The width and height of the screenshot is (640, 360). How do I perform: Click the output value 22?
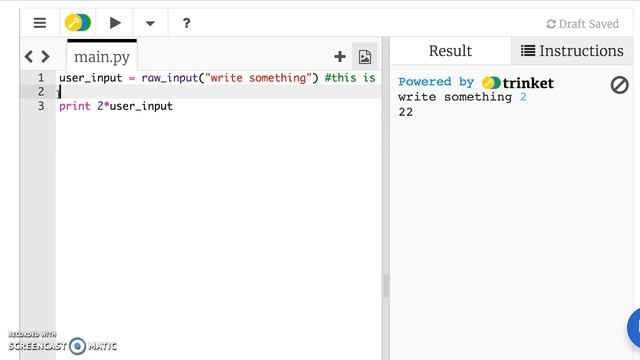tap(405, 112)
